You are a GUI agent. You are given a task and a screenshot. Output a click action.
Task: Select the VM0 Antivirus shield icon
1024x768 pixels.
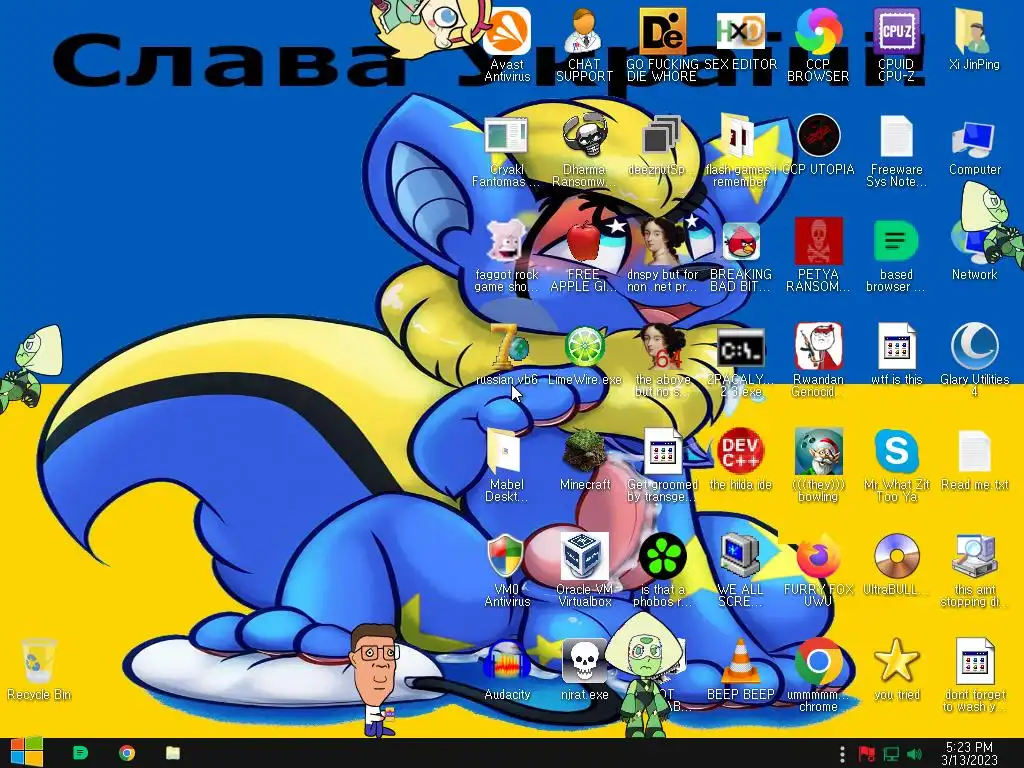click(507, 571)
